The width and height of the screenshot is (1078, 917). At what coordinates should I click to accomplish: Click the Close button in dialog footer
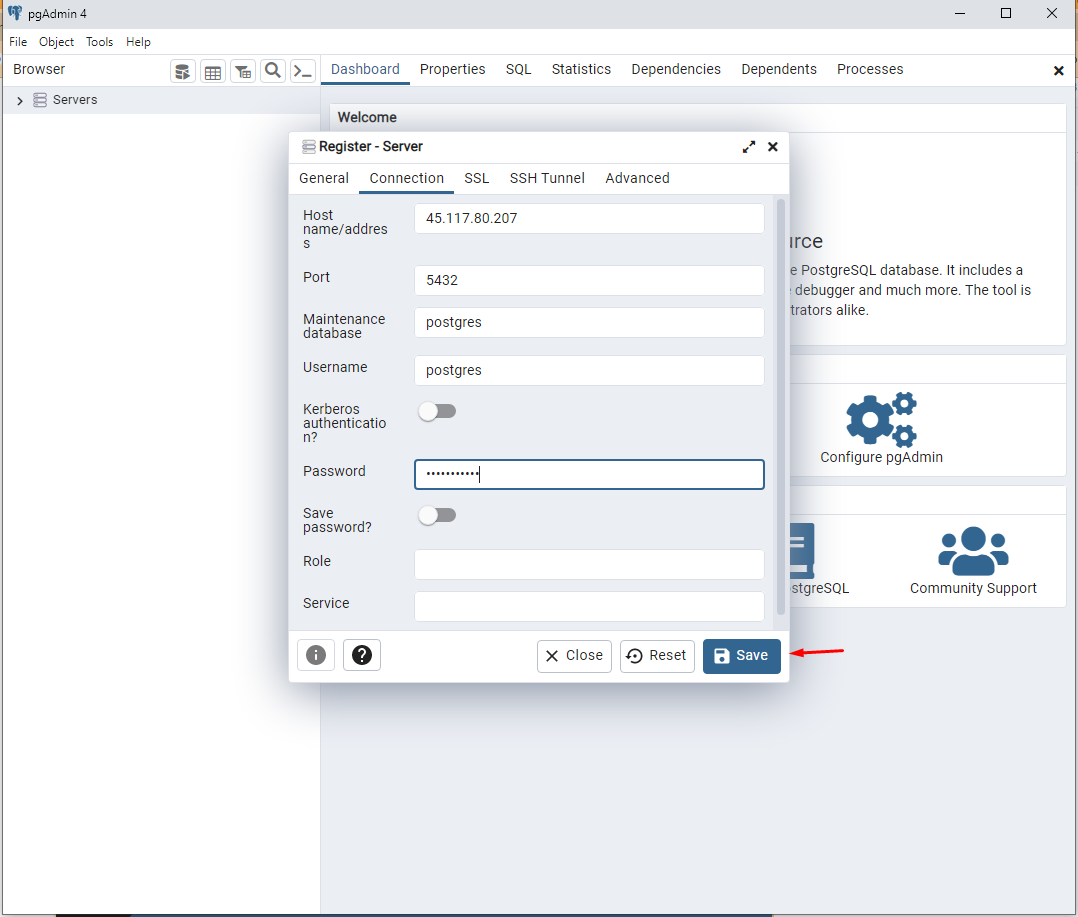coord(574,656)
